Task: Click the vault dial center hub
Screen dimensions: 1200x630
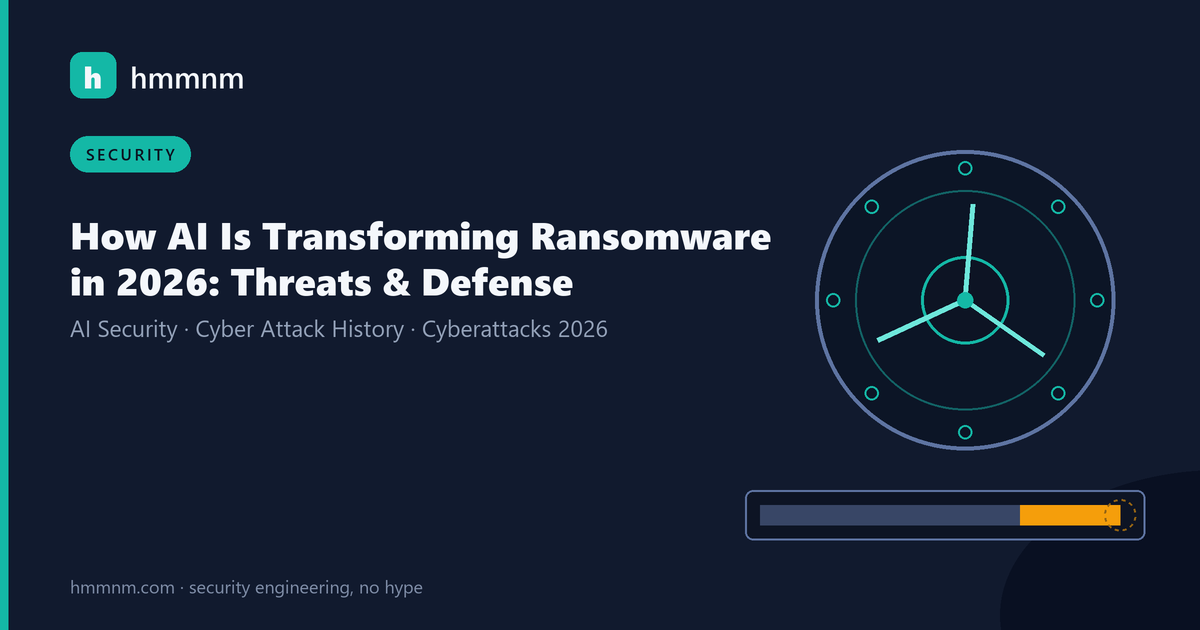Action: pos(965,301)
